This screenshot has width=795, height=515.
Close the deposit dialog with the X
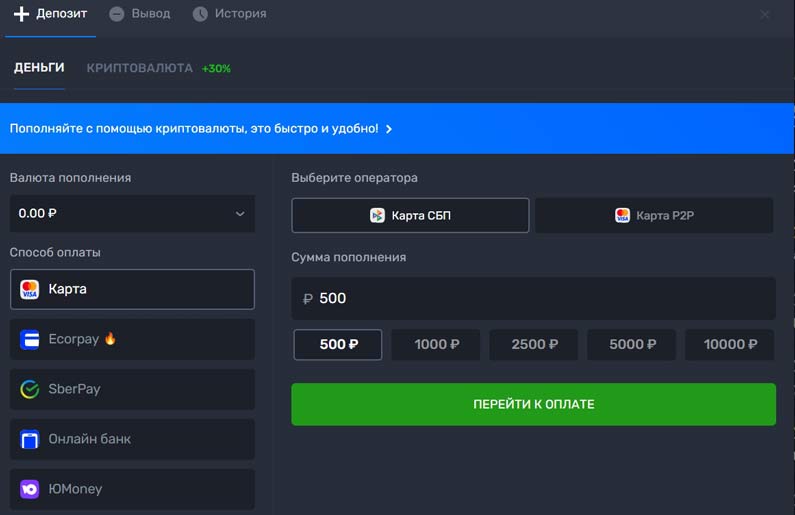pos(765,14)
